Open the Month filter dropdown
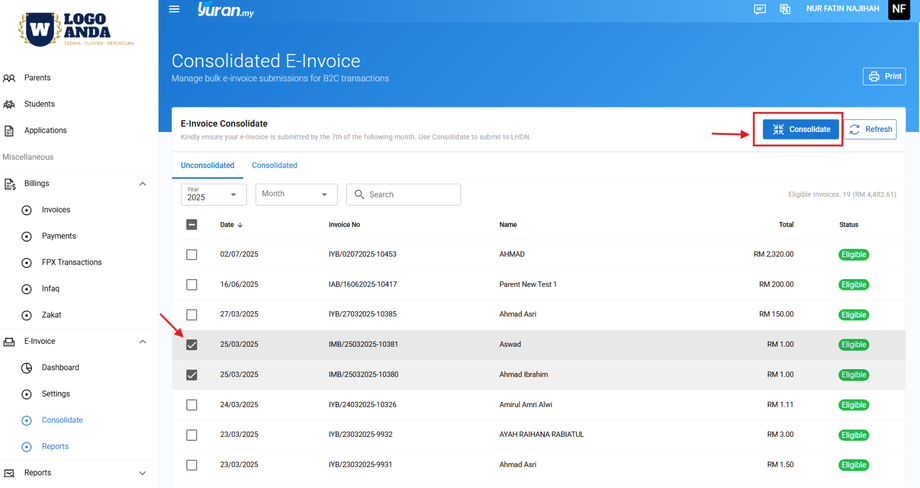Image resolution: width=920 pixels, height=488 pixels. 296,194
